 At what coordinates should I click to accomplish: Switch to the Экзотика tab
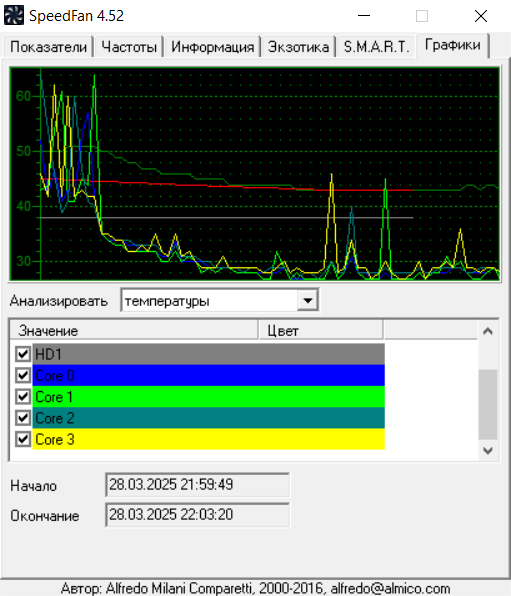coord(298,47)
